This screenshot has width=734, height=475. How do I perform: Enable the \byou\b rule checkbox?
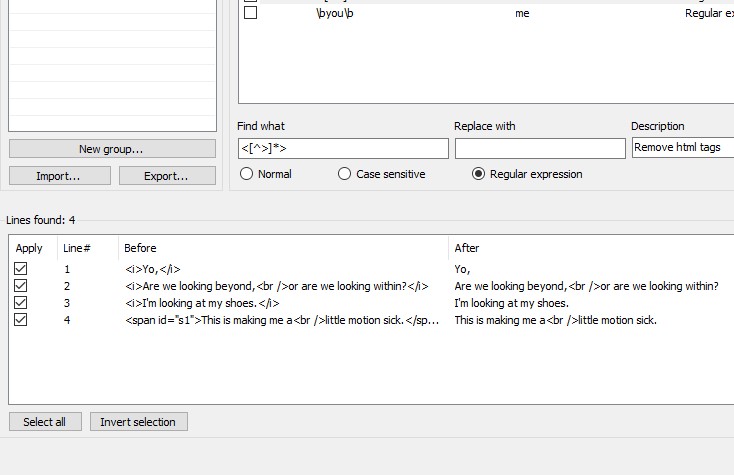pyautogui.click(x=250, y=13)
